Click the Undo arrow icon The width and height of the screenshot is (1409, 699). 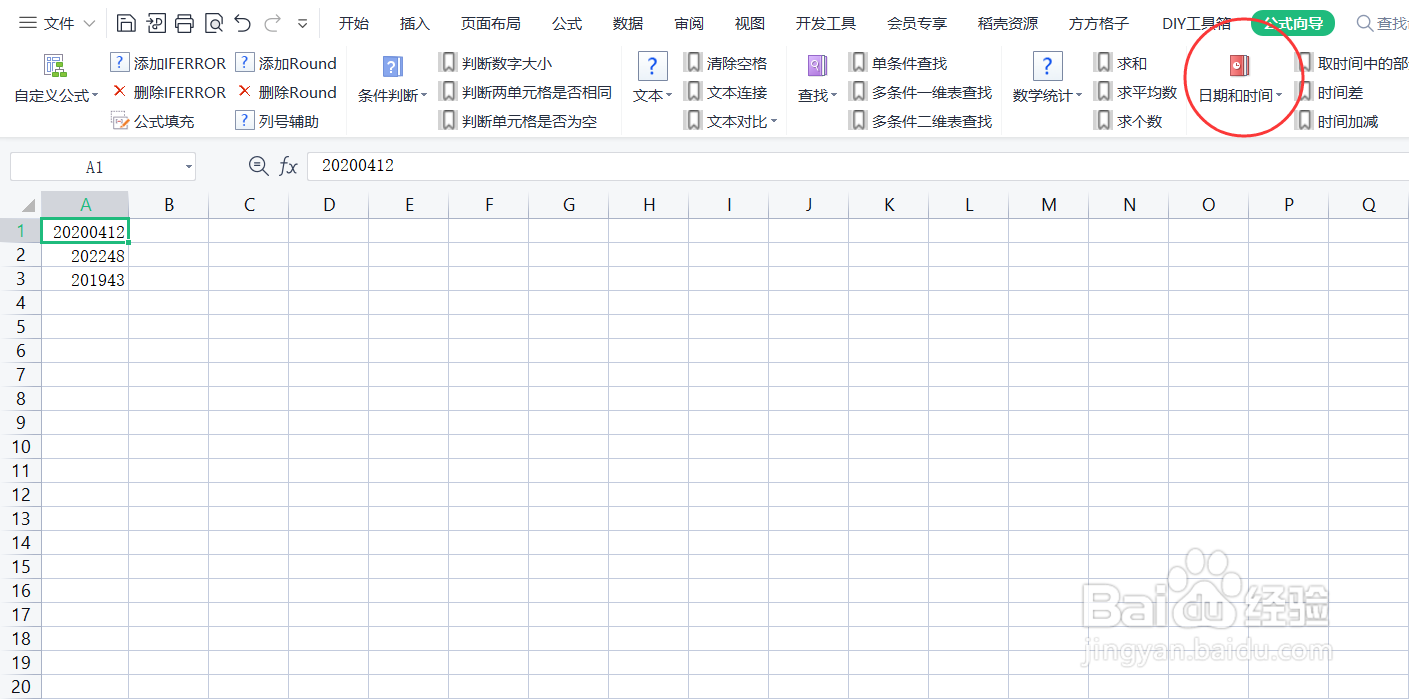(x=242, y=23)
